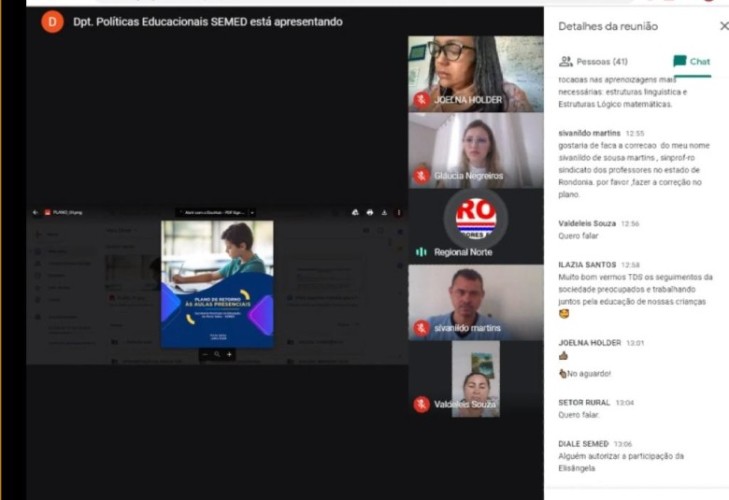Screen dimensions: 729x500
Task: Open the Chat tab
Action: pyautogui.click(x=692, y=61)
